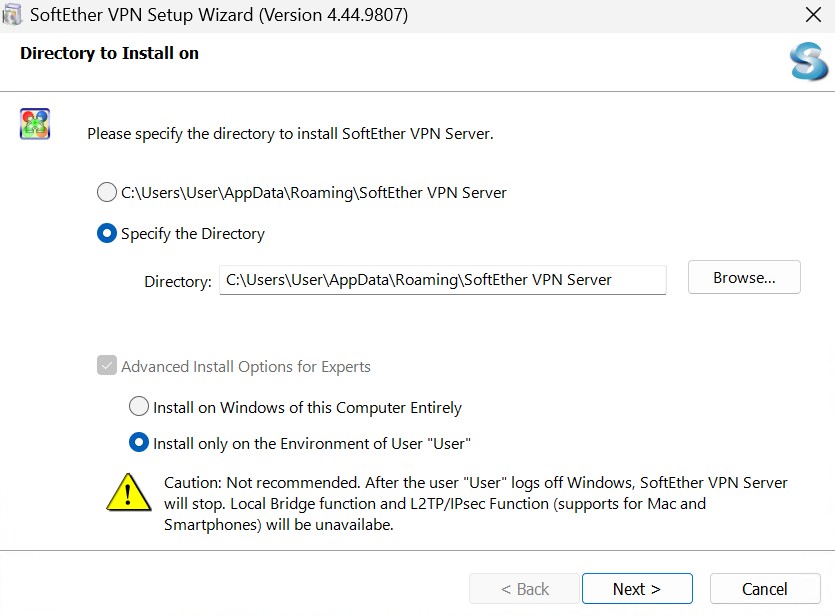835x616 pixels.
Task: Open the Browse... folder dialog
Action: [744, 278]
